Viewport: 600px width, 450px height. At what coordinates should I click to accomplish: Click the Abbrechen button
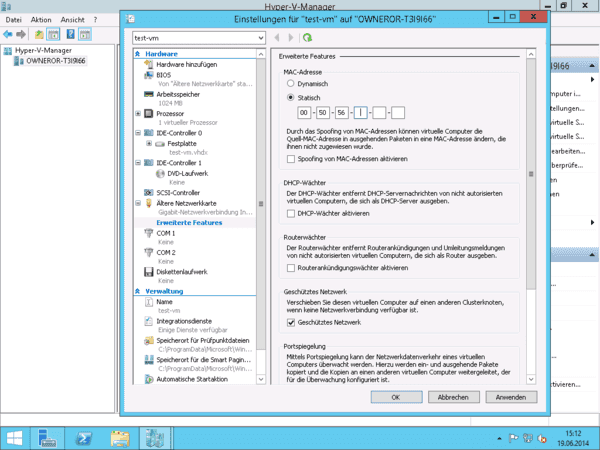(x=453, y=397)
